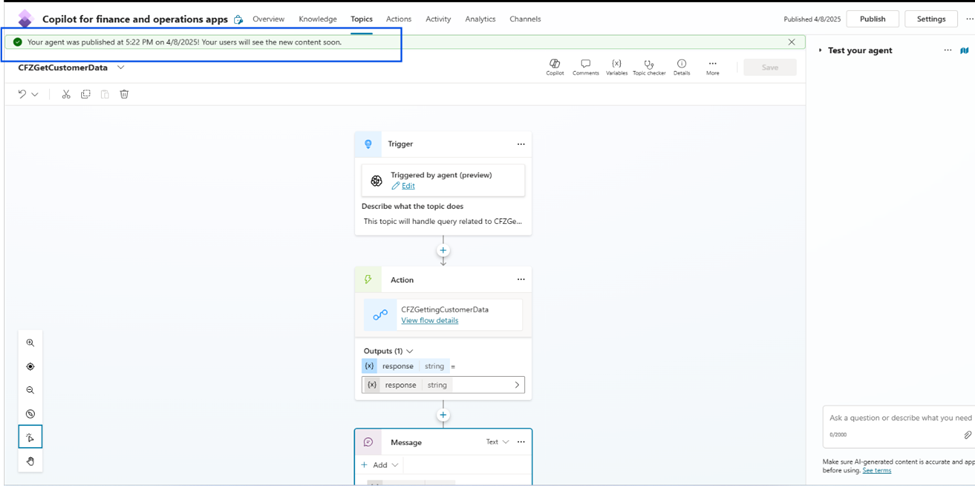This screenshot has height=486, width=975.
Task: Click the agent edit icon beside the title
Action: [238, 20]
